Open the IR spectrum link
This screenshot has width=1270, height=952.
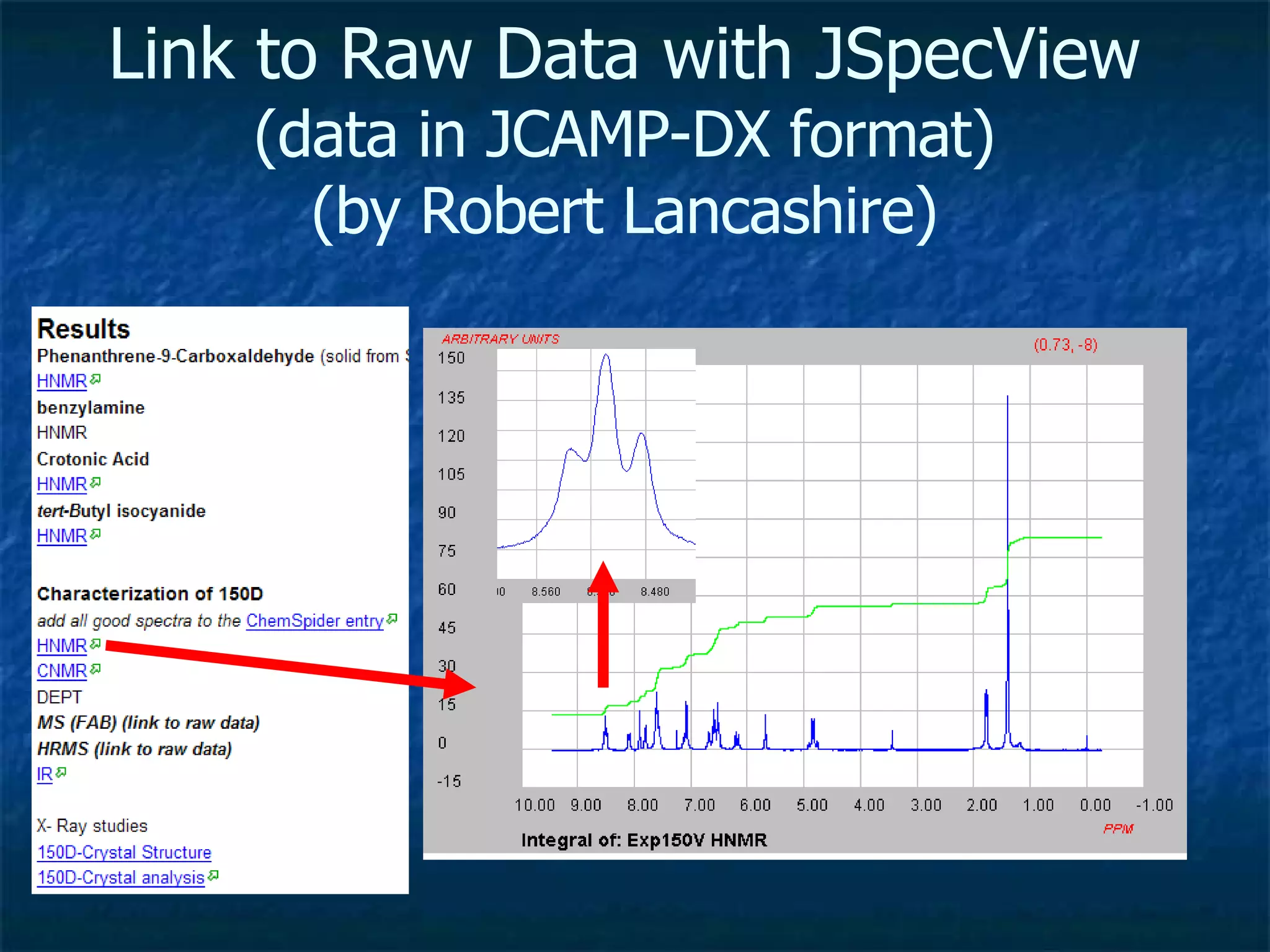(x=45, y=774)
